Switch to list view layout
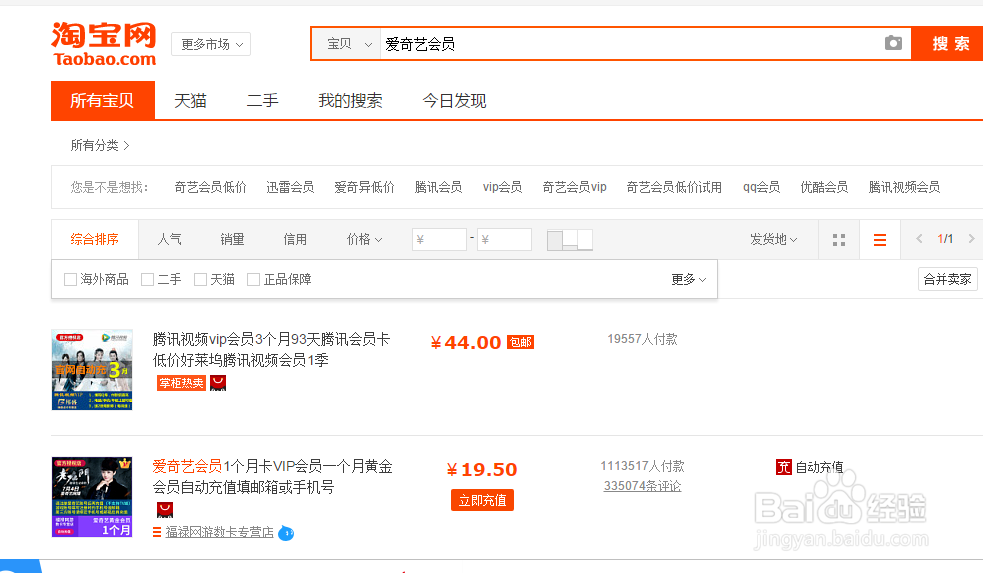This screenshot has width=983, height=573. tap(880, 239)
